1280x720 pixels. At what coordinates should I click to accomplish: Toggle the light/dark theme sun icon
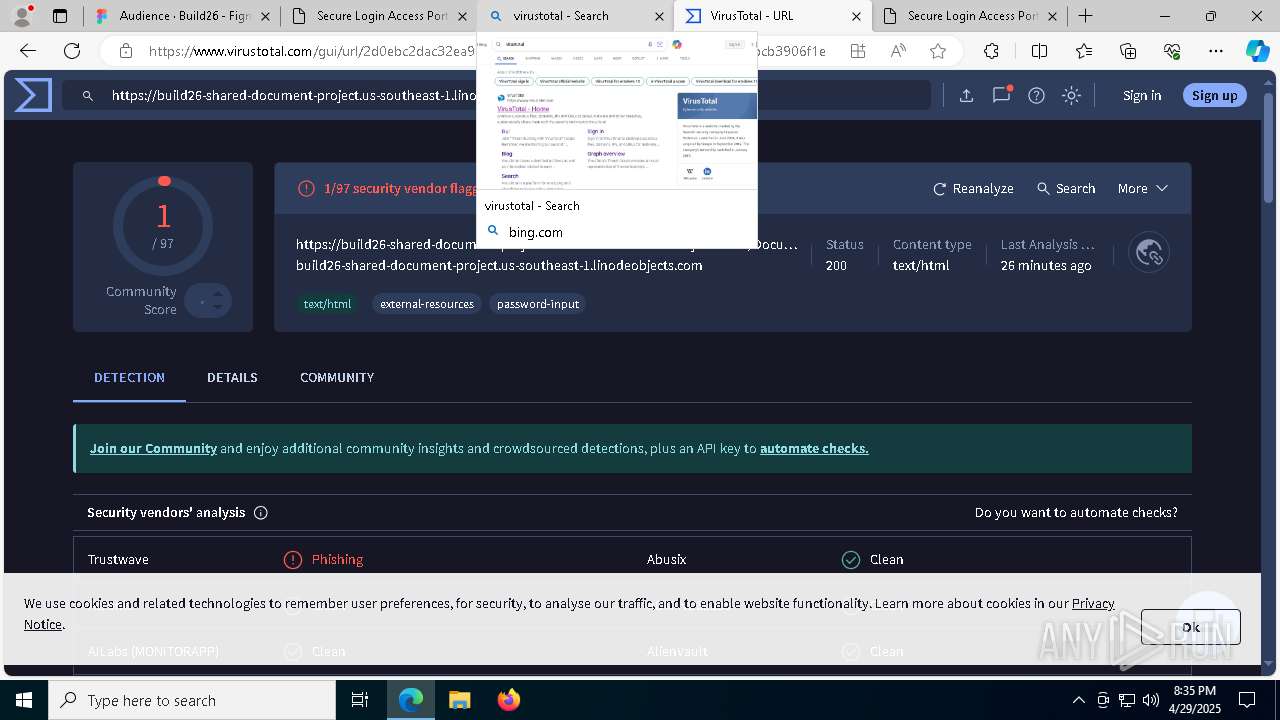tap(1072, 95)
